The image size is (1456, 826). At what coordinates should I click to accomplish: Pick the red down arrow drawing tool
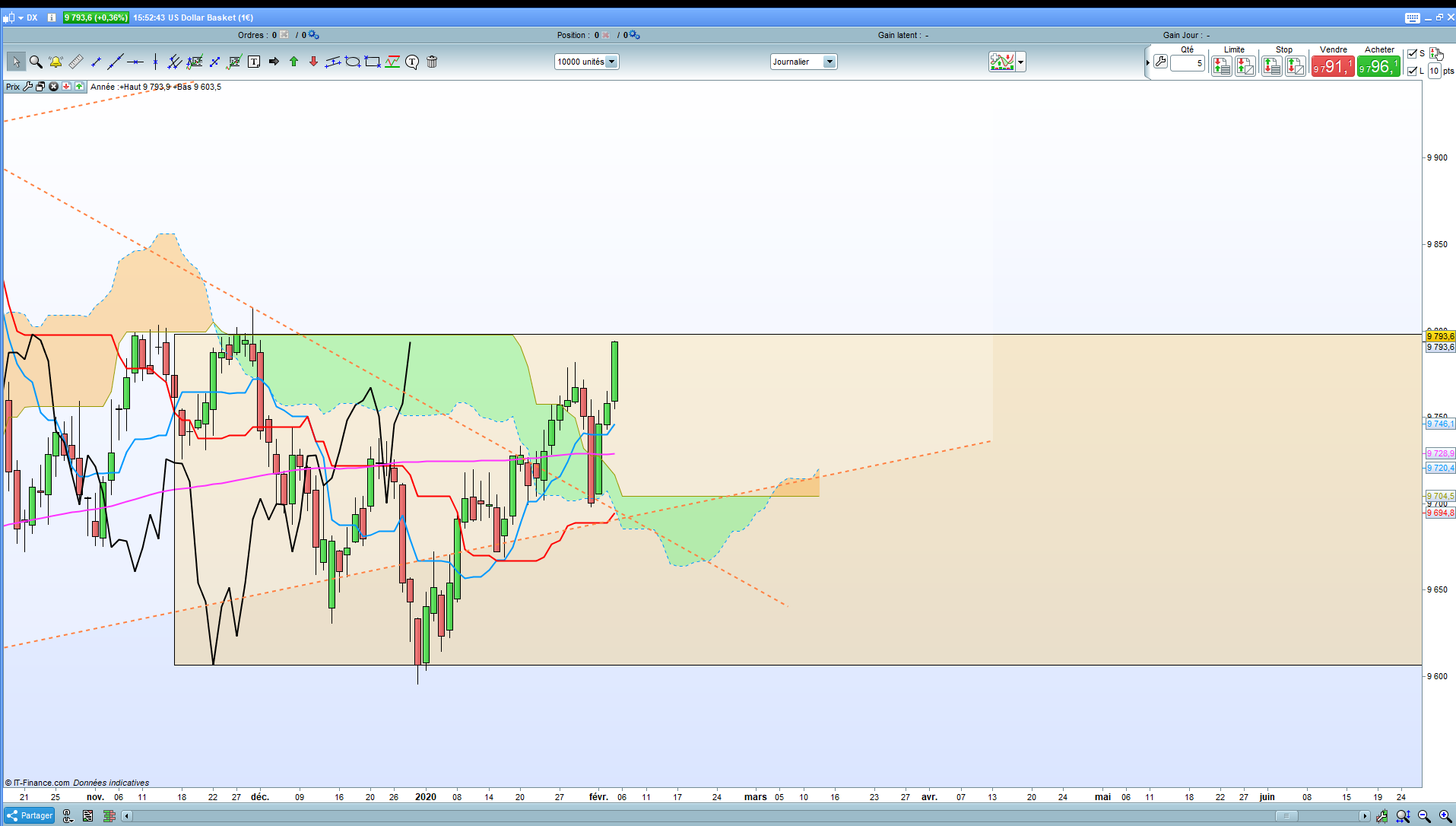click(x=313, y=62)
